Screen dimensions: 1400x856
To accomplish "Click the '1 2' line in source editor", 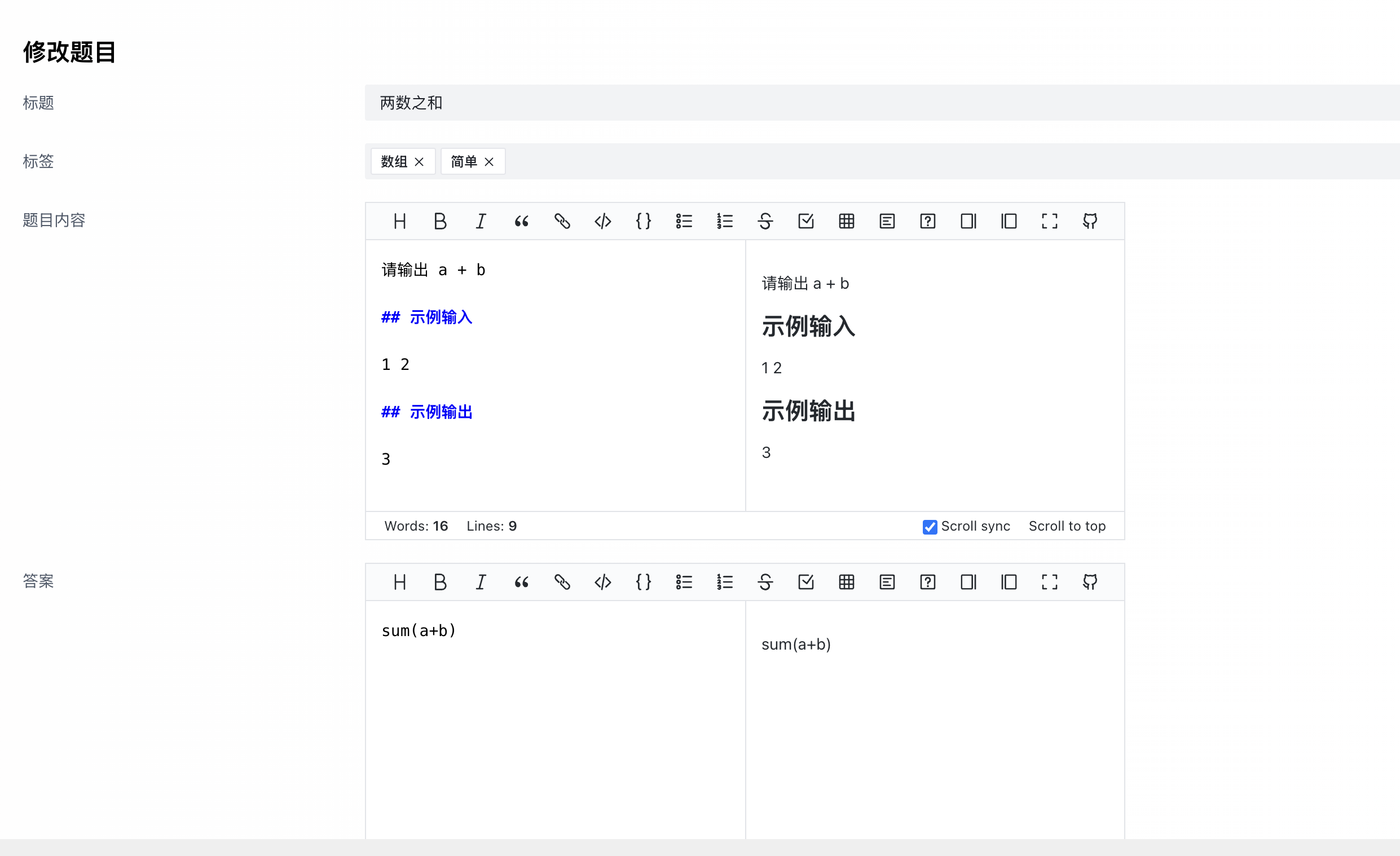I will (395, 364).
